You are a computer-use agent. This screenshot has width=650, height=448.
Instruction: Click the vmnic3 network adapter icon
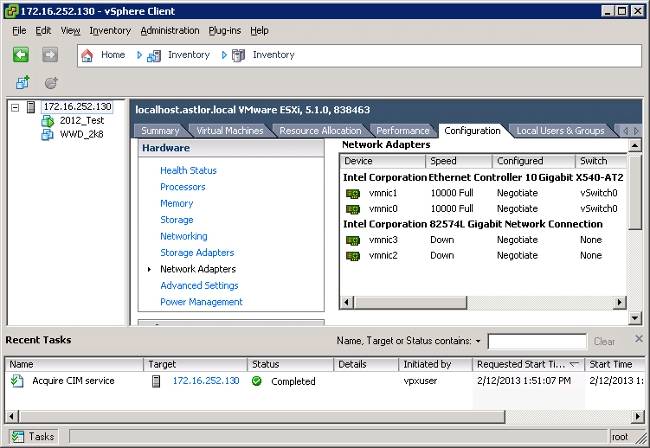click(x=353, y=240)
